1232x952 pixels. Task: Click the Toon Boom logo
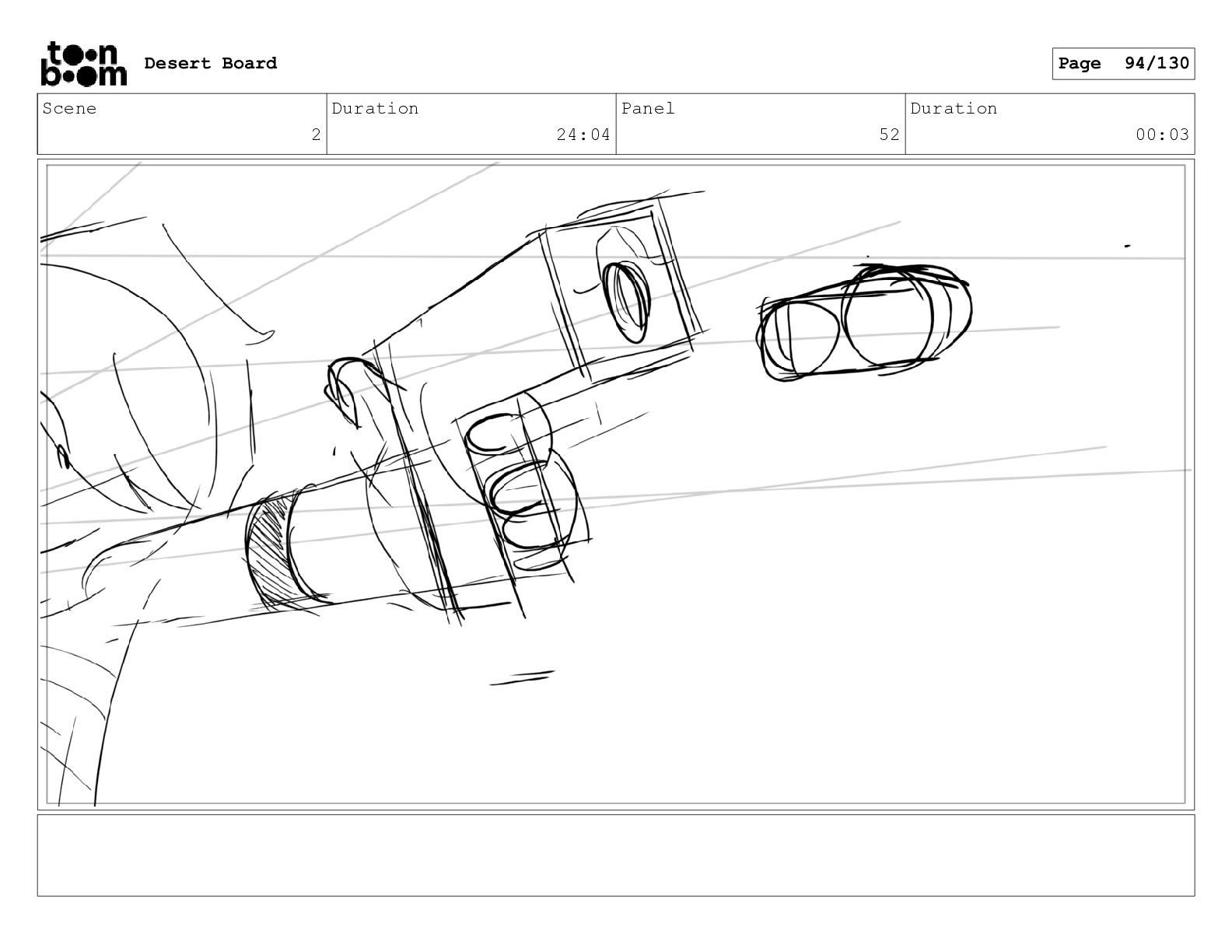83,64
